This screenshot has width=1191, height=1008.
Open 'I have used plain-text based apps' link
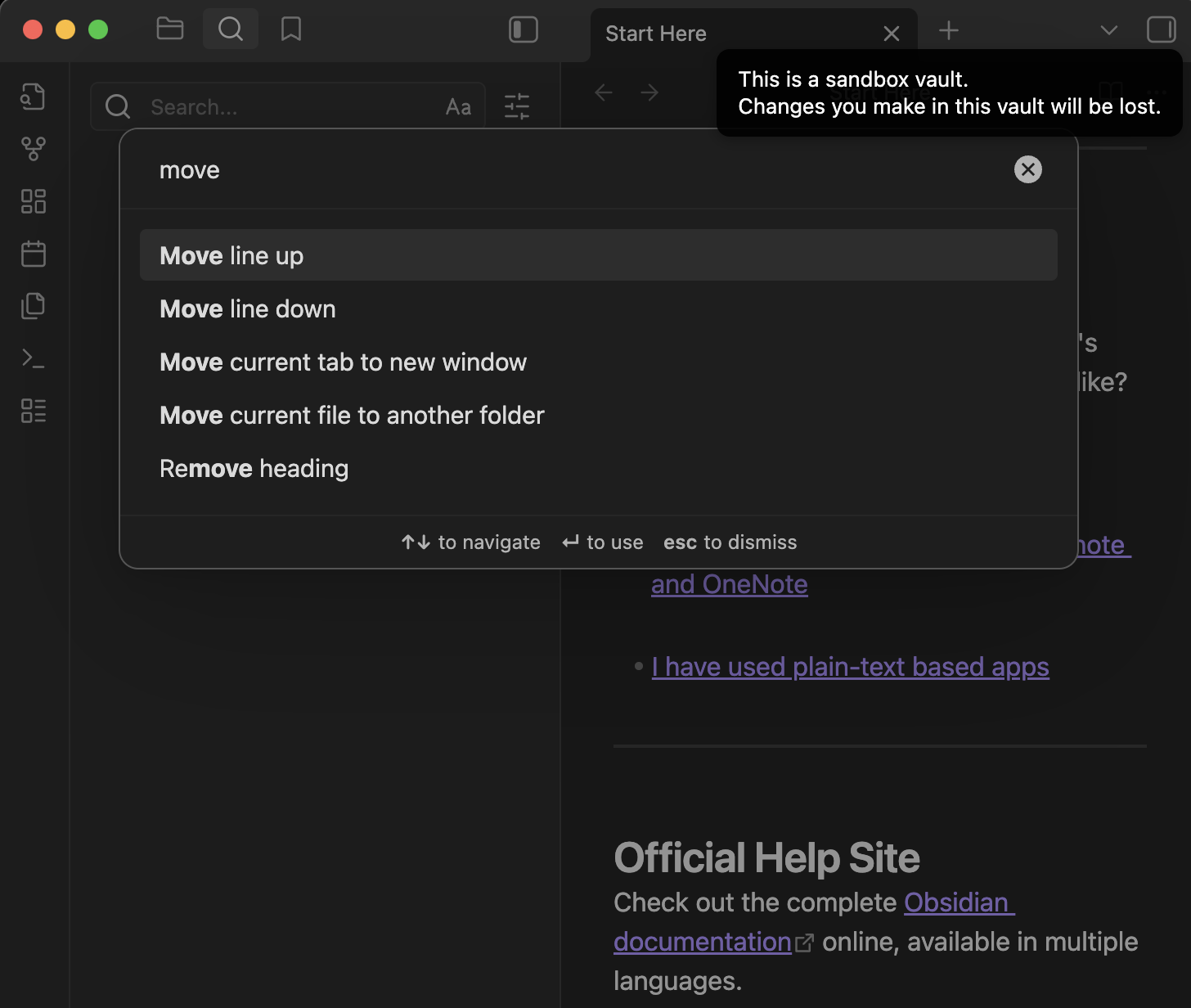(850, 667)
